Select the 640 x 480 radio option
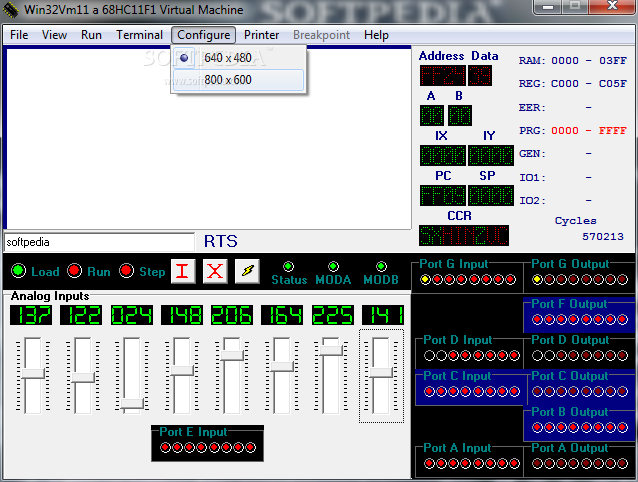The height and width of the screenshot is (482, 638). tap(238, 58)
